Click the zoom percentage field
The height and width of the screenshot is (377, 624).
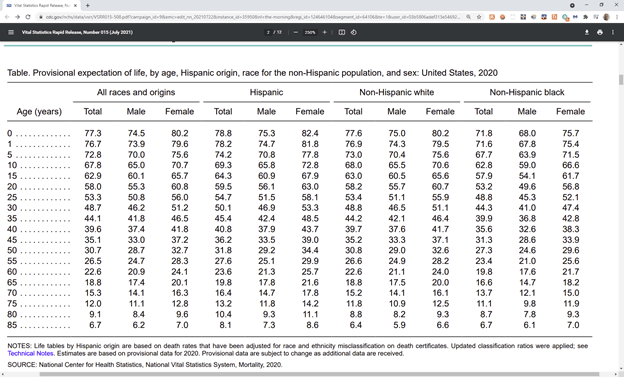click(310, 32)
